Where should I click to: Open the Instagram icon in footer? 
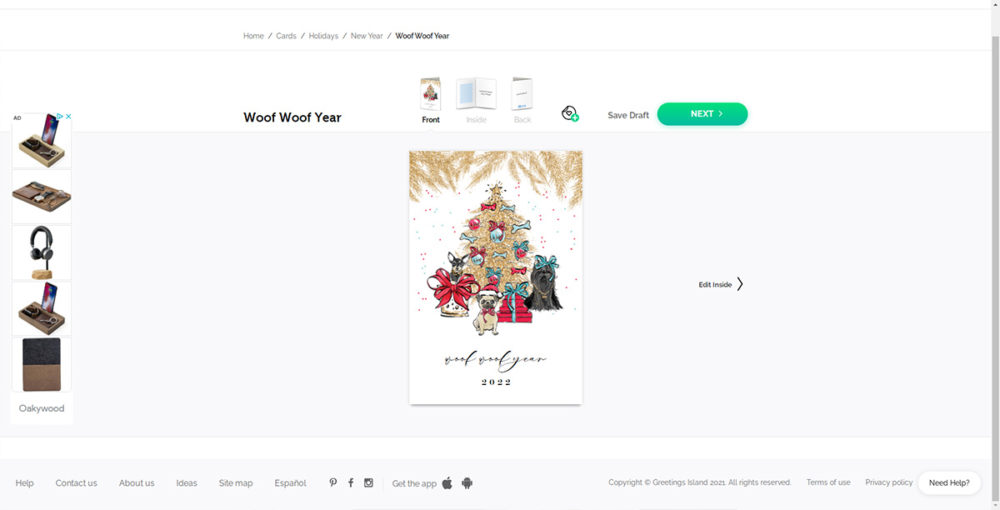click(369, 483)
